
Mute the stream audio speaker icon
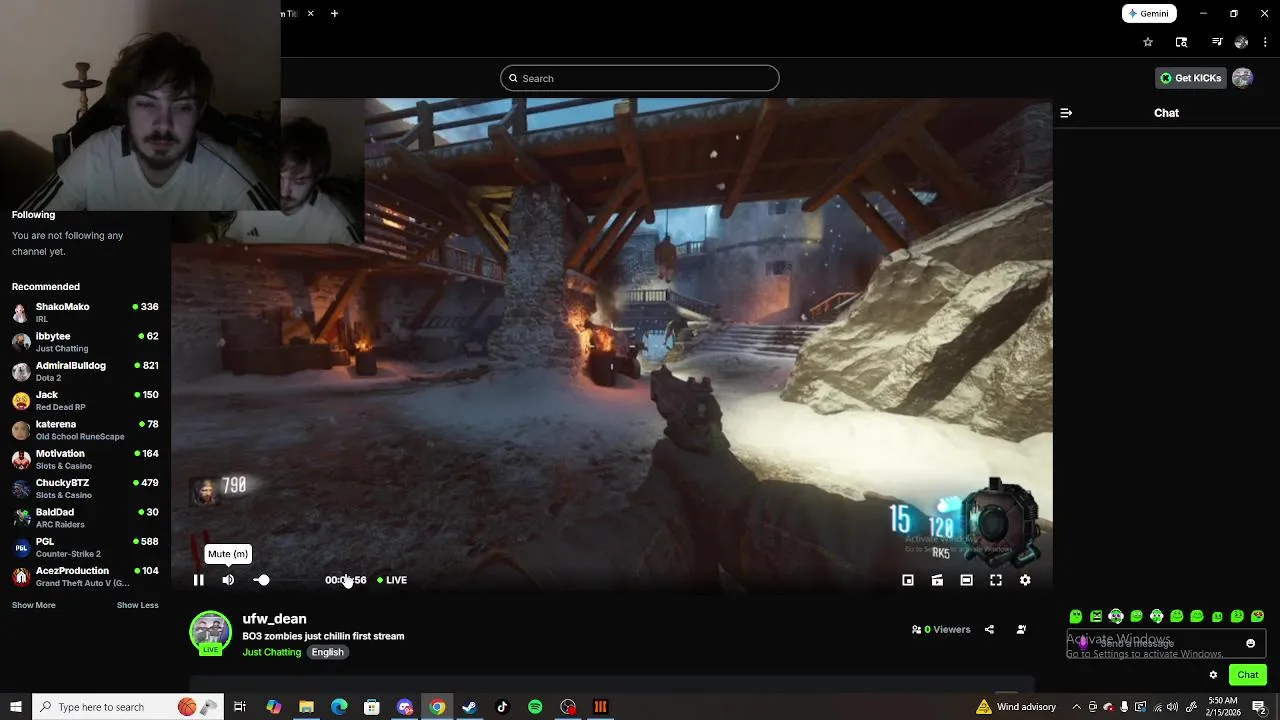click(228, 580)
